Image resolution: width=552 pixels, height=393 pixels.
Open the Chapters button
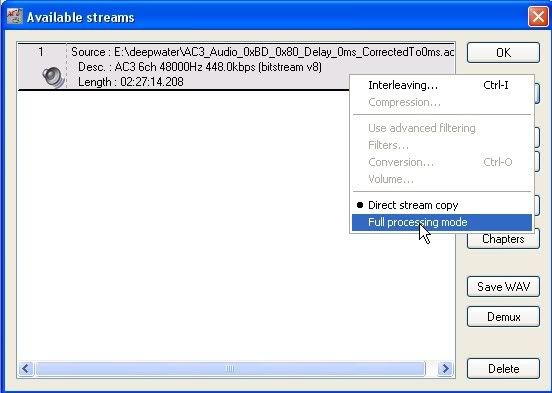click(x=503, y=239)
